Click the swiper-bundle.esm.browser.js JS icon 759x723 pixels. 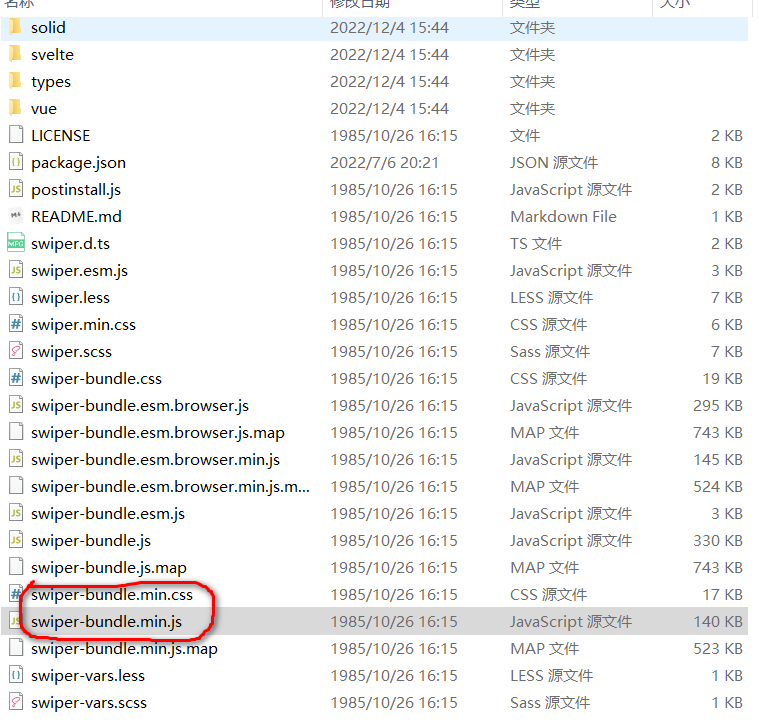coord(16,405)
